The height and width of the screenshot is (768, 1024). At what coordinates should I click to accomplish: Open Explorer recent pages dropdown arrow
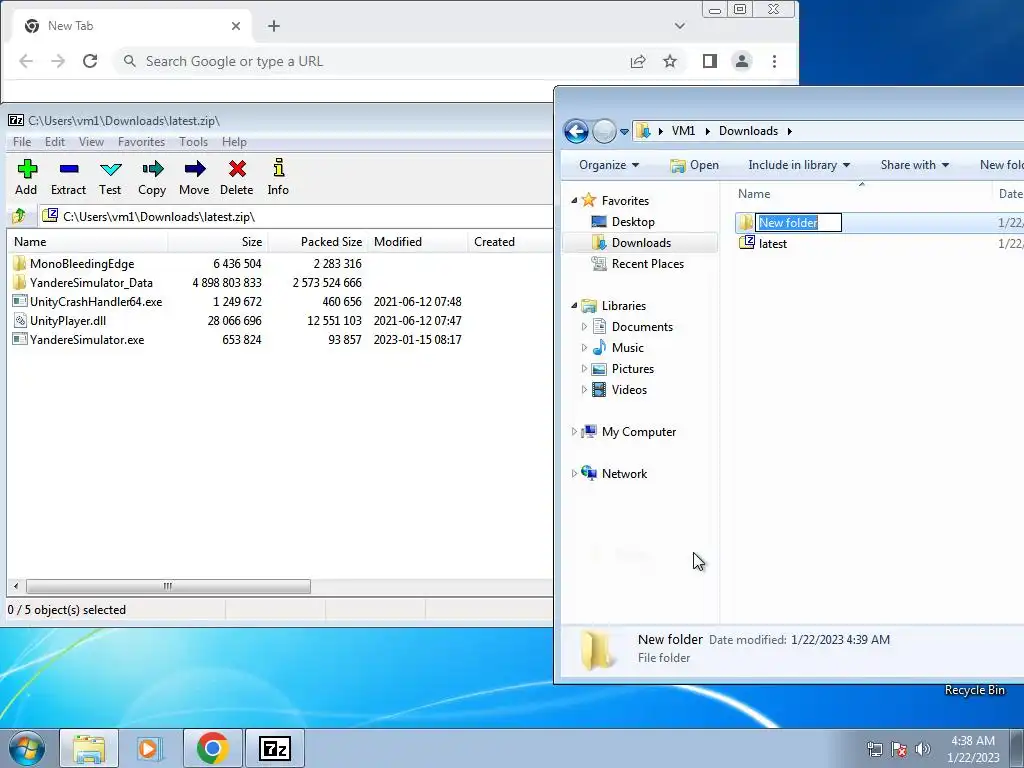click(x=624, y=132)
